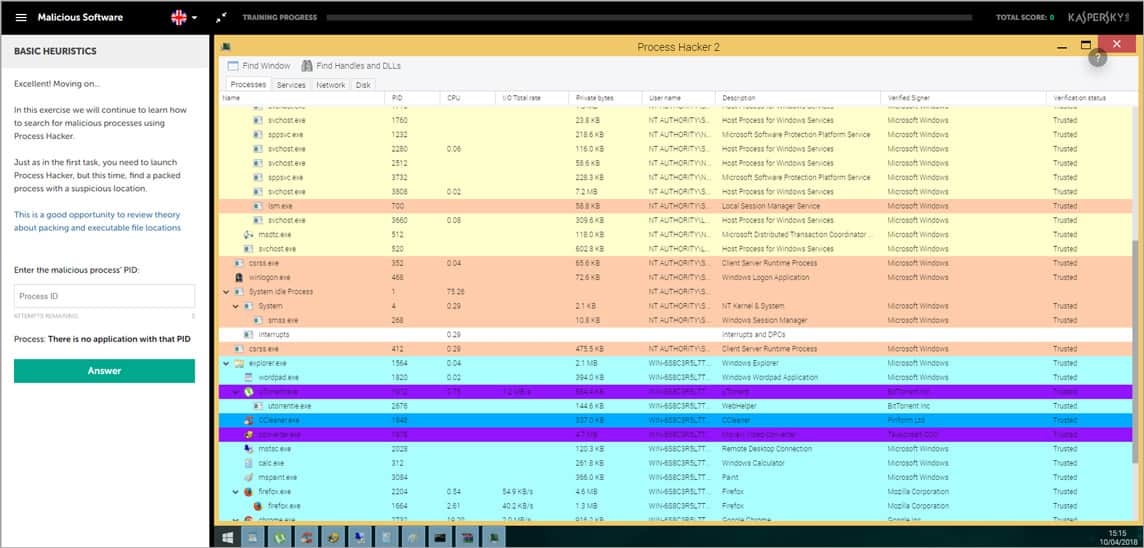Click the collapse-arrows fullscreen toggle icon
Screen dimensions: 1144x548
coord(221,17)
